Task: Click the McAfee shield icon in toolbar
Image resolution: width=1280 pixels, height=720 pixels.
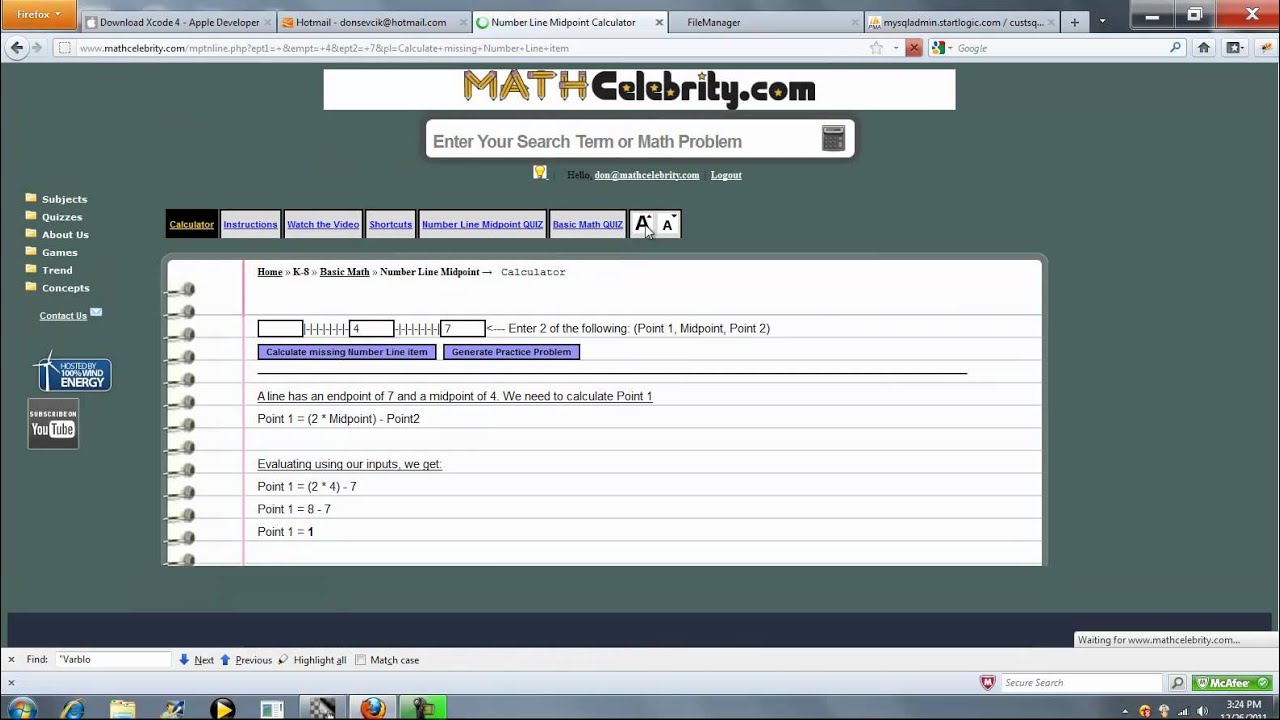Action: (988, 683)
